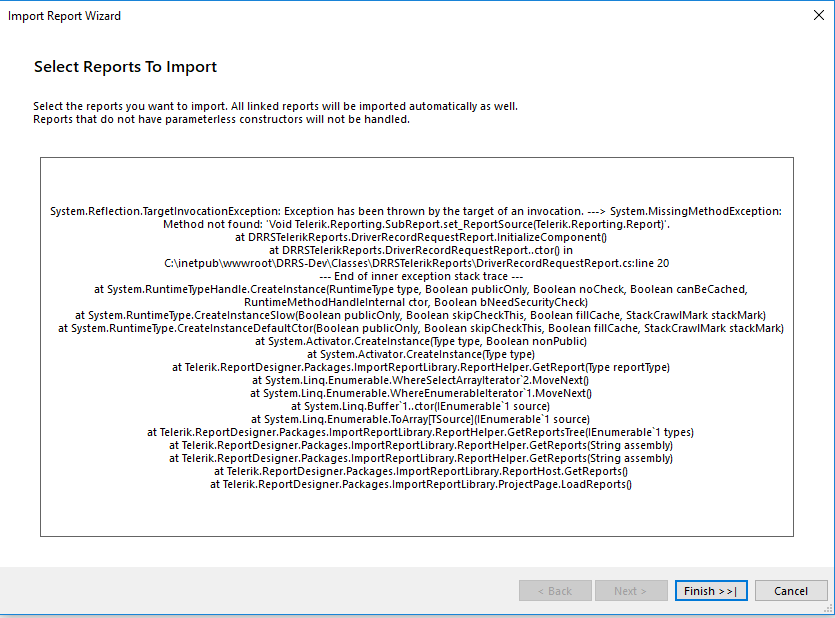Viewport: 835px width, 618px height.
Task: Click the disabled Next button
Action: (631, 591)
